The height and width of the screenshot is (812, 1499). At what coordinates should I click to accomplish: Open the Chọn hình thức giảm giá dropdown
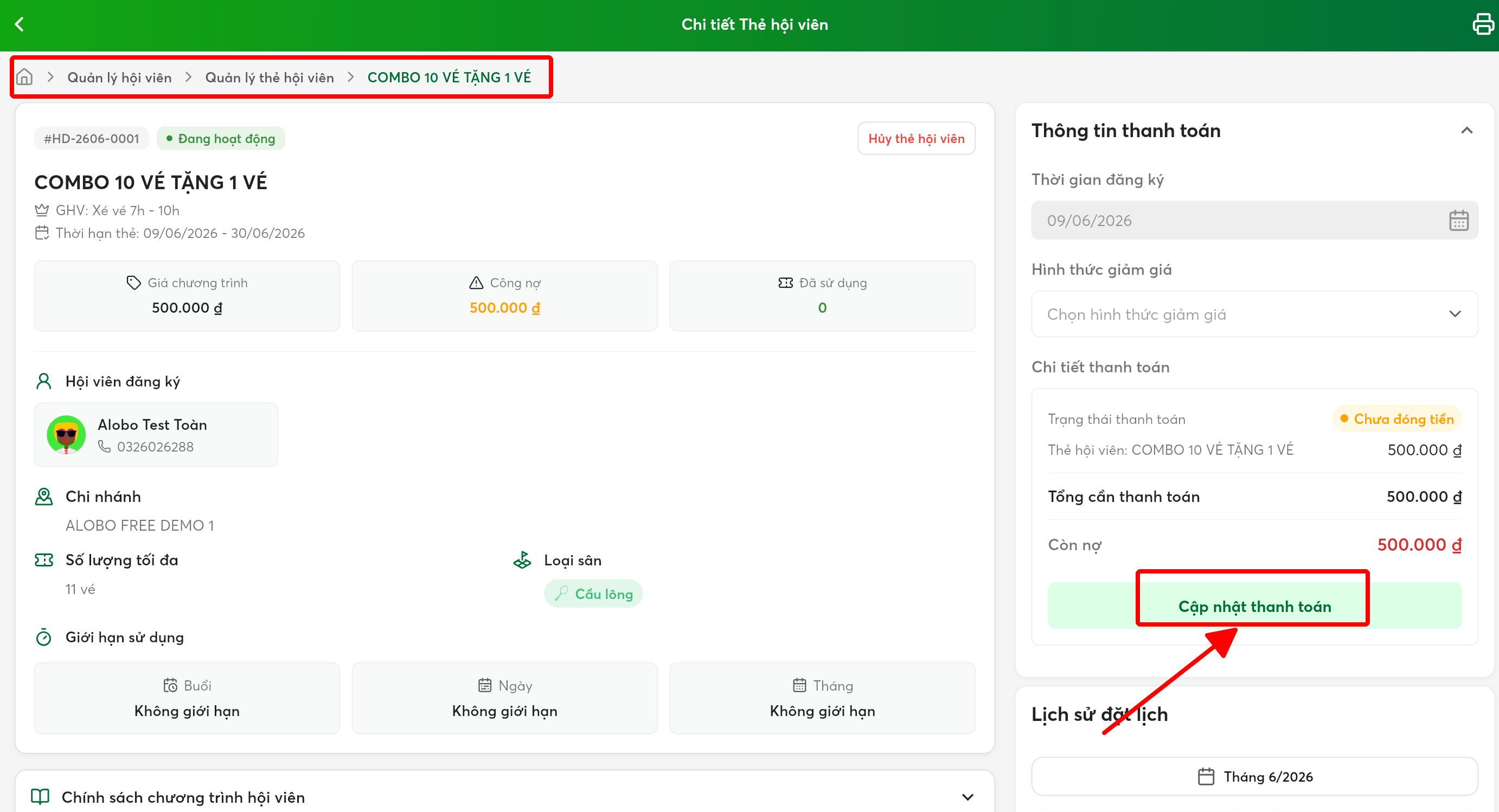point(1254,313)
